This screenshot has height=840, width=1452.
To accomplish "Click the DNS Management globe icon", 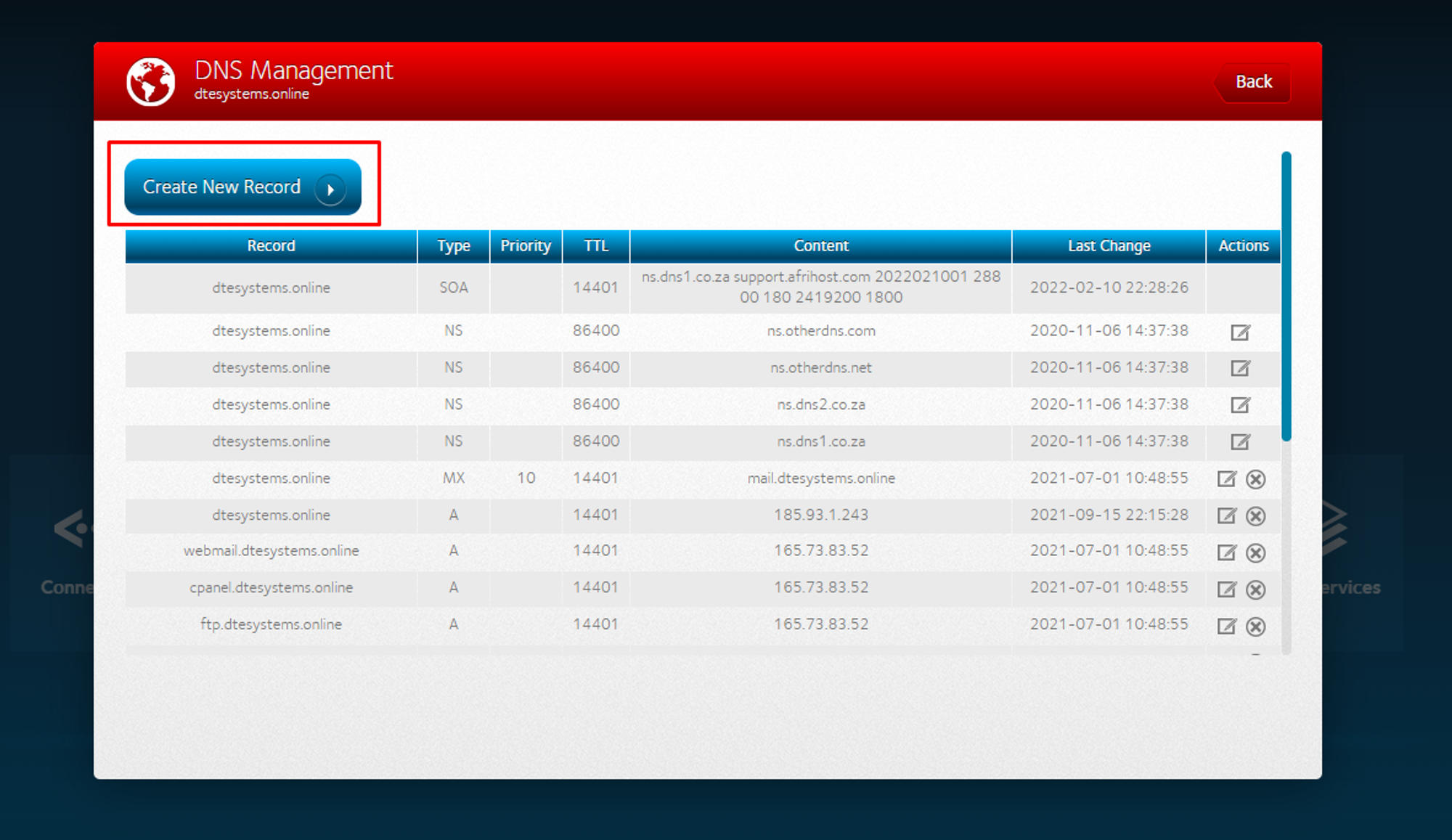I will click(x=151, y=82).
